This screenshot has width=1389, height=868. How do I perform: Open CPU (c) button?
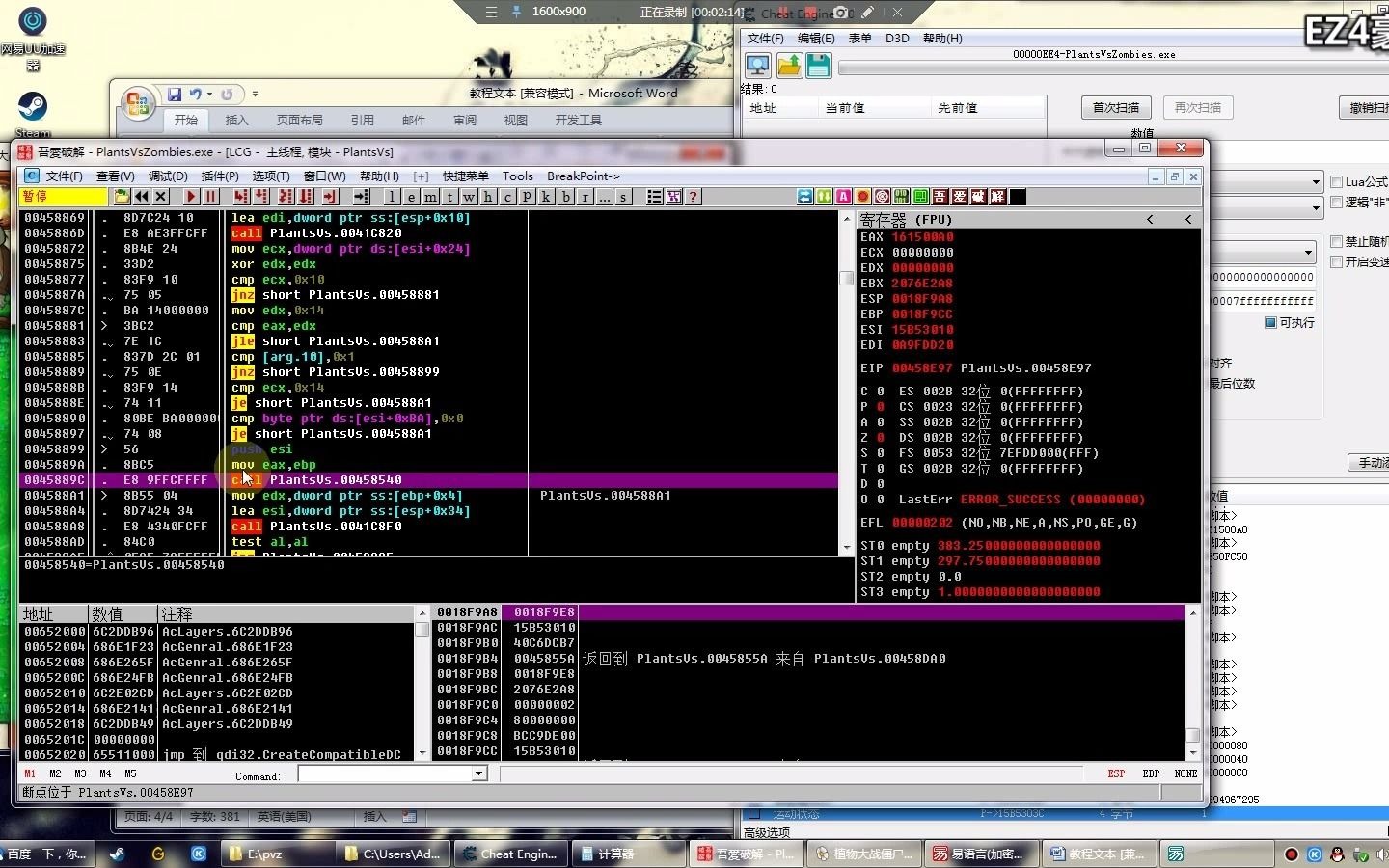coord(507,197)
